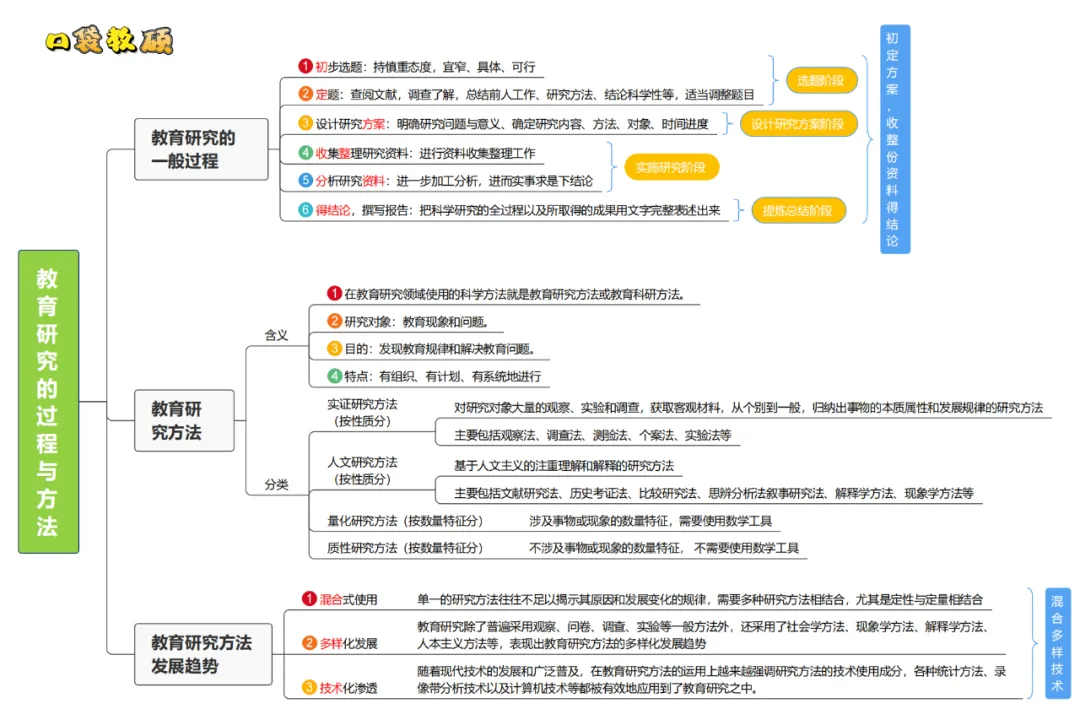Screen dimensions: 1080x709
Task: Select the yellow 提炼总结阶段 label
Action: pos(798,211)
